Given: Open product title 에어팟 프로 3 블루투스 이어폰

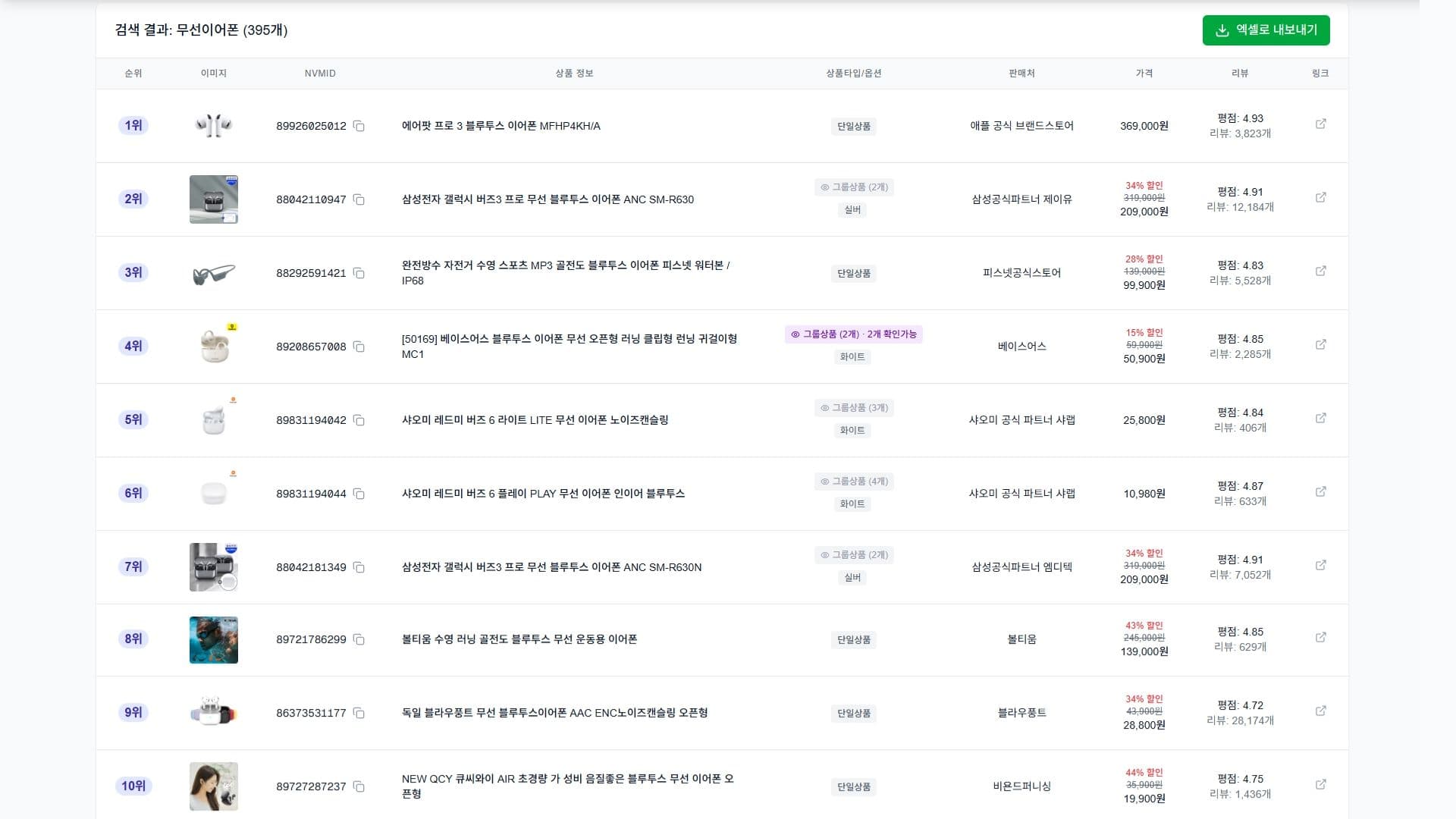Looking at the screenshot, I should click(500, 126).
